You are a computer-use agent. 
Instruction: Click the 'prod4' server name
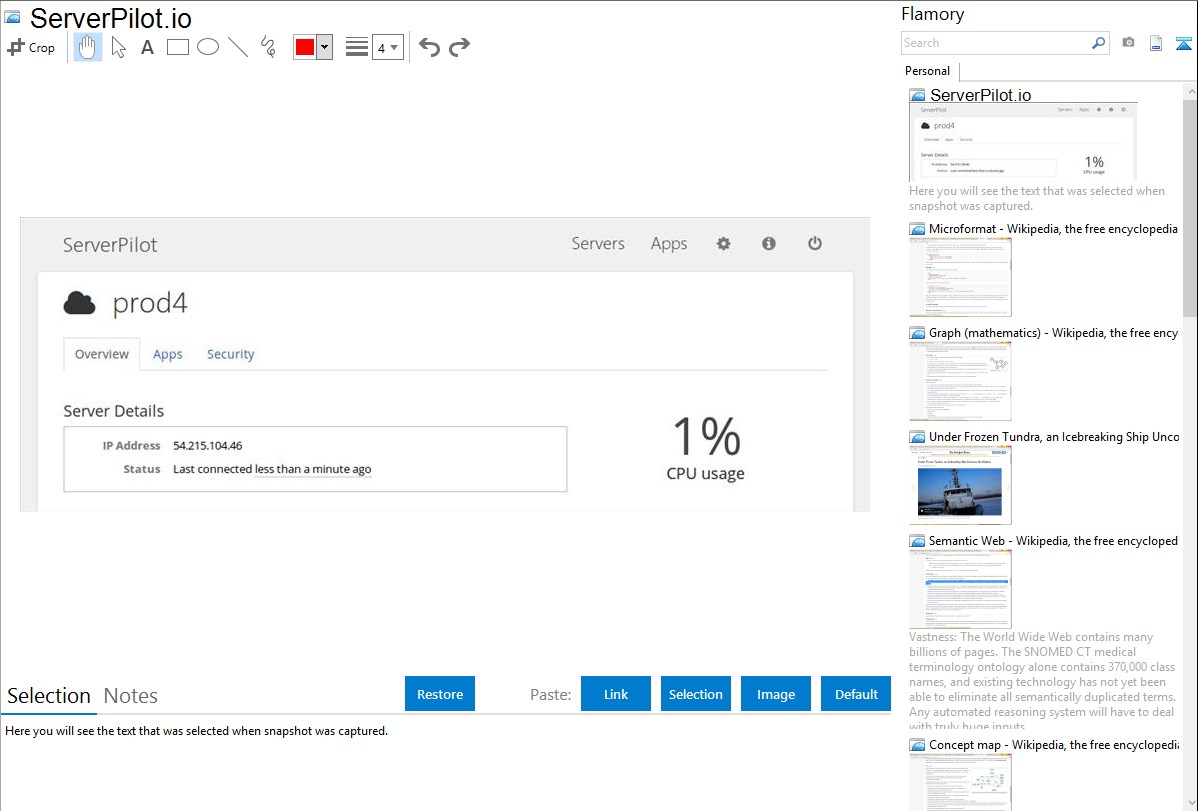150,303
